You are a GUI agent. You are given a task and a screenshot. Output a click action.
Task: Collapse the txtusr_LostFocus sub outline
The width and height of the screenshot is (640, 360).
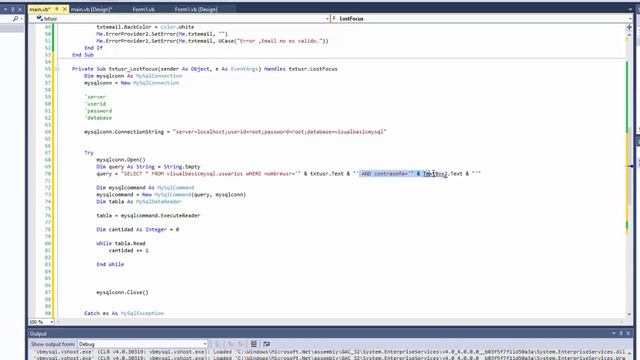pyautogui.click(x=57, y=69)
